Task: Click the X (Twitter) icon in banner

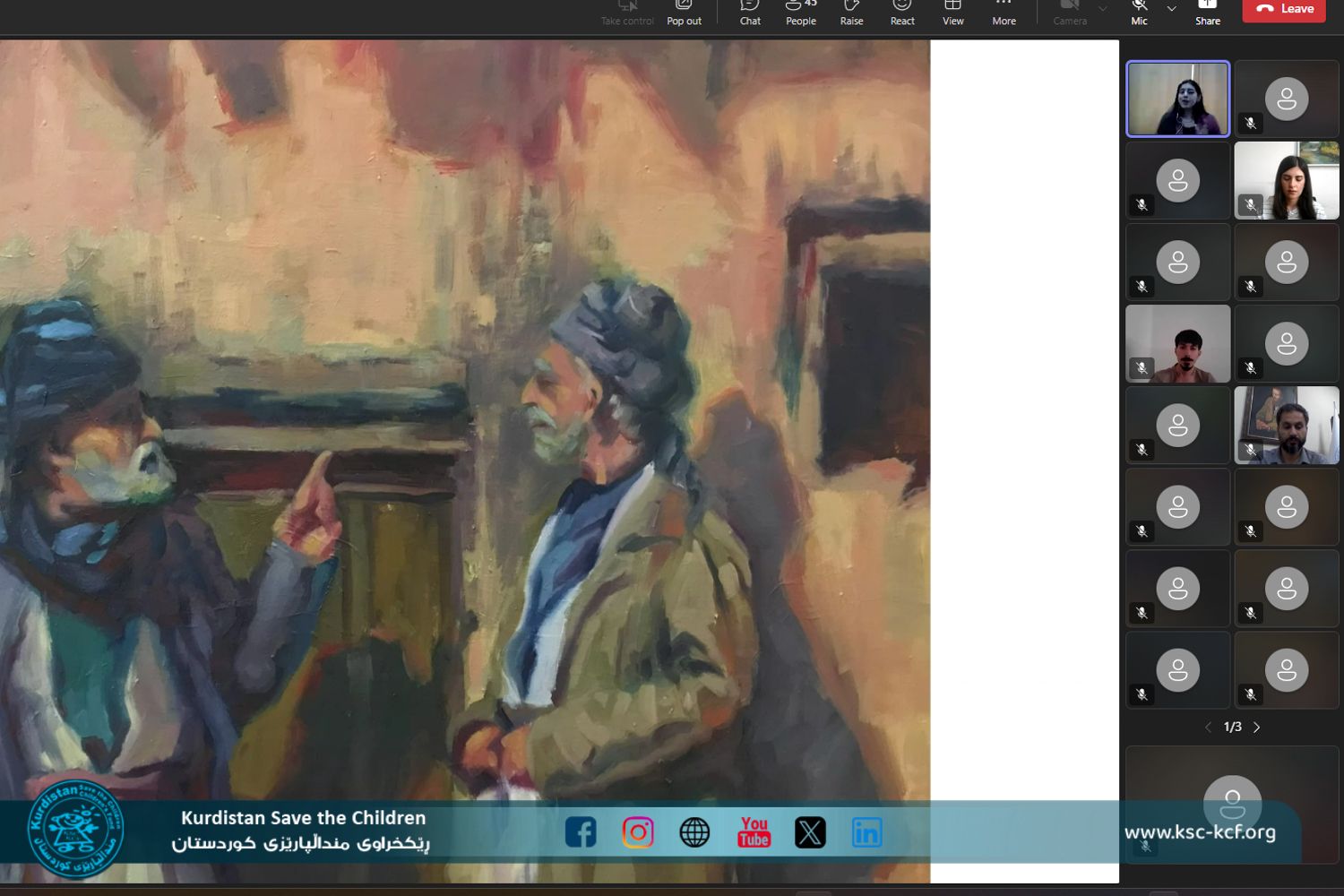Action: pyautogui.click(x=810, y=832)
